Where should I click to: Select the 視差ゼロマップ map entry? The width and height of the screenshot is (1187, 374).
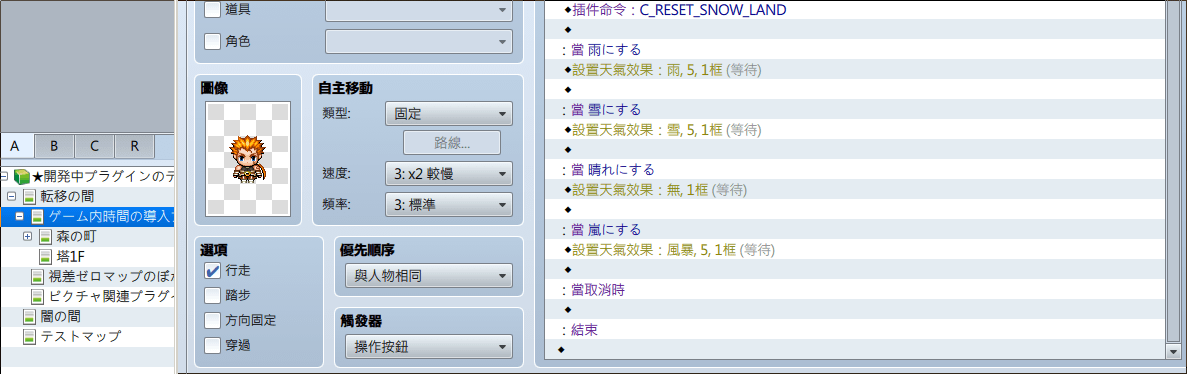pos(111,276)
